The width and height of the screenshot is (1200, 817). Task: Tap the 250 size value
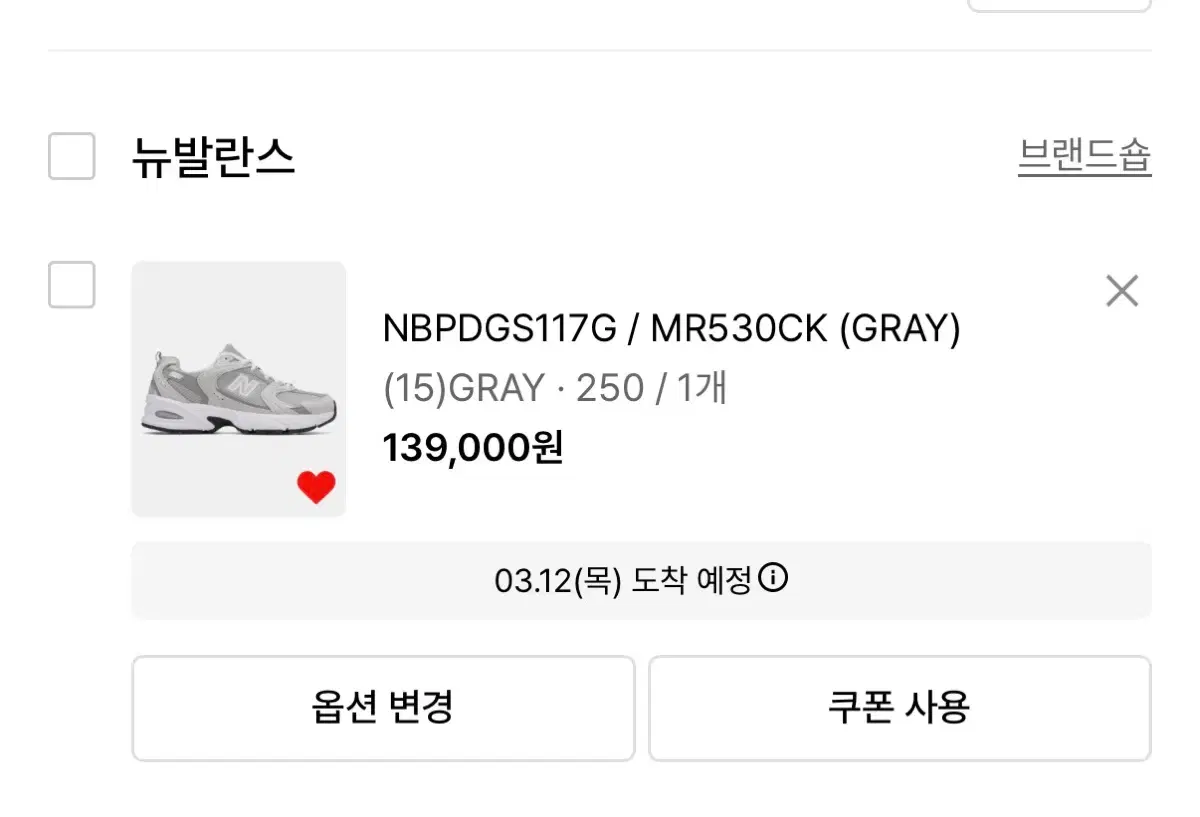610,388
